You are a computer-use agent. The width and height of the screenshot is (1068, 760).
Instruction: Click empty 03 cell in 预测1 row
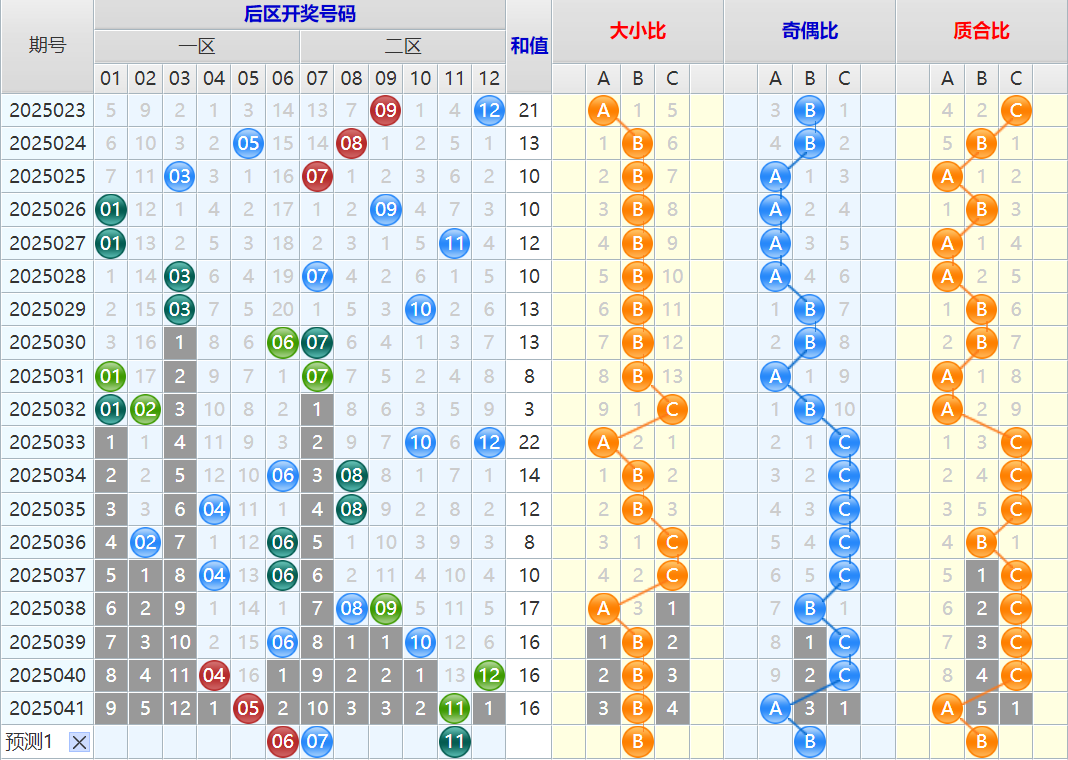point(179,742)
